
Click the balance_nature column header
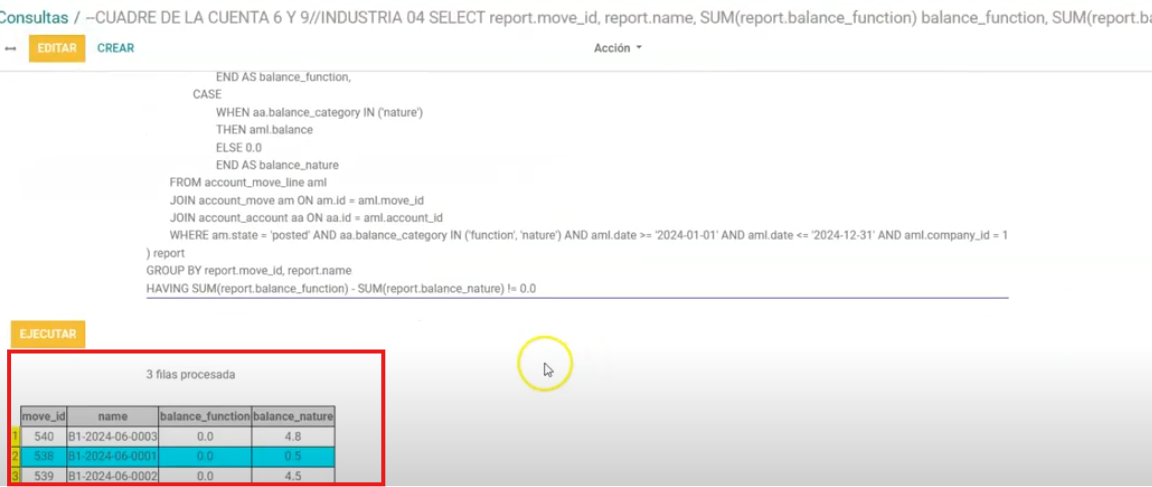coord(292,415)
